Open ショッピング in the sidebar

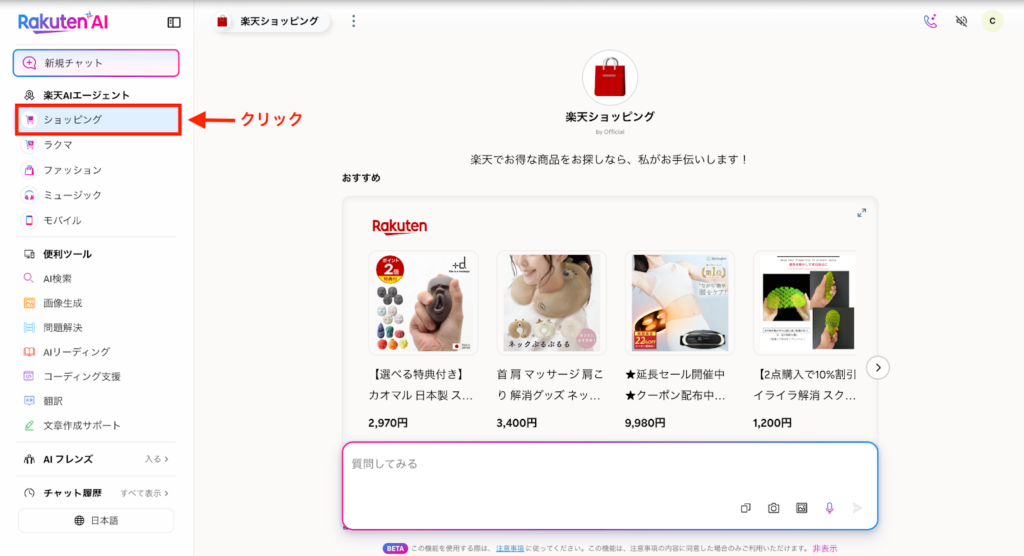coord(98,120)
